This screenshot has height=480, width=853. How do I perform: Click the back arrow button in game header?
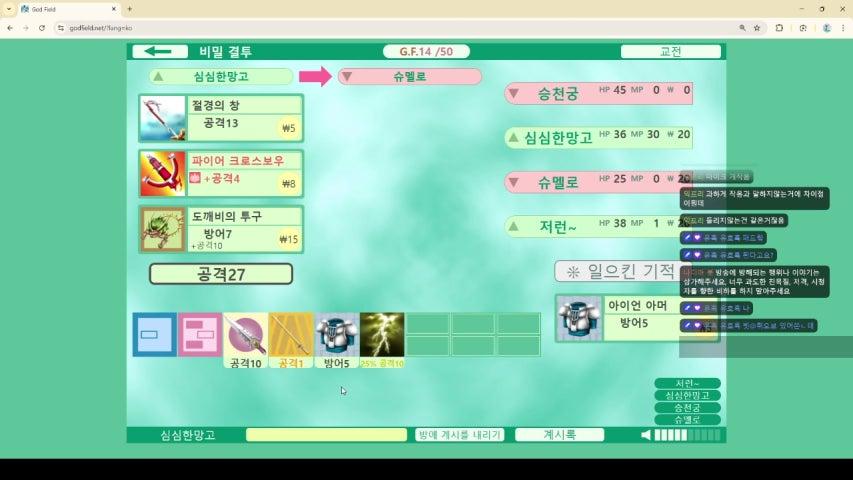tap(160, 51)
